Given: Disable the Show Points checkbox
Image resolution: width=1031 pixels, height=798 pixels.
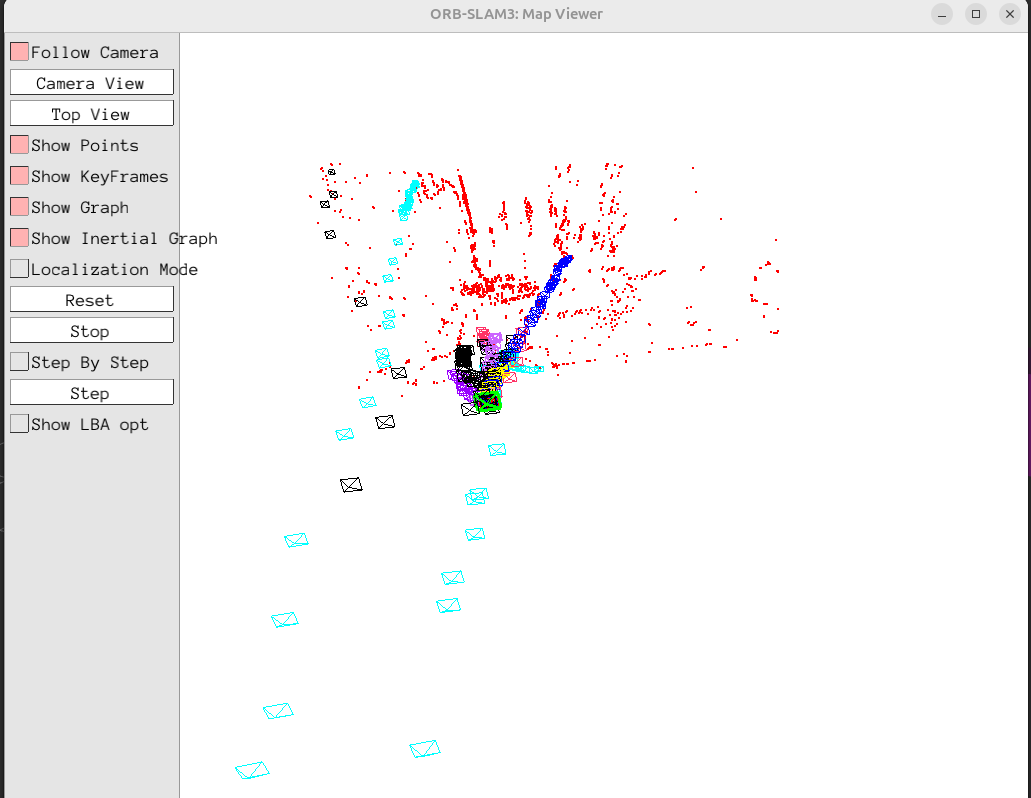Looking at the screenshot, I should tap(20, 145).
